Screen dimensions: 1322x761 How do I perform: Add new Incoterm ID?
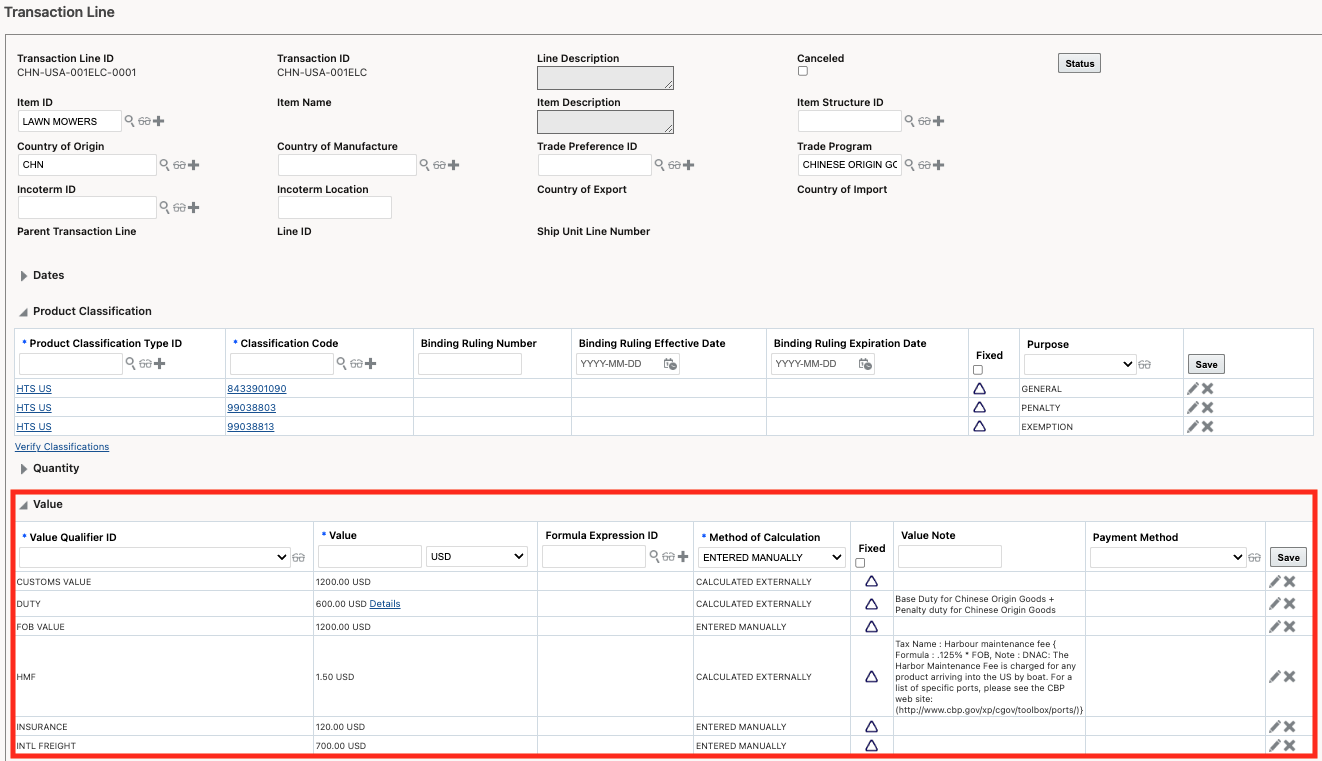194,207
